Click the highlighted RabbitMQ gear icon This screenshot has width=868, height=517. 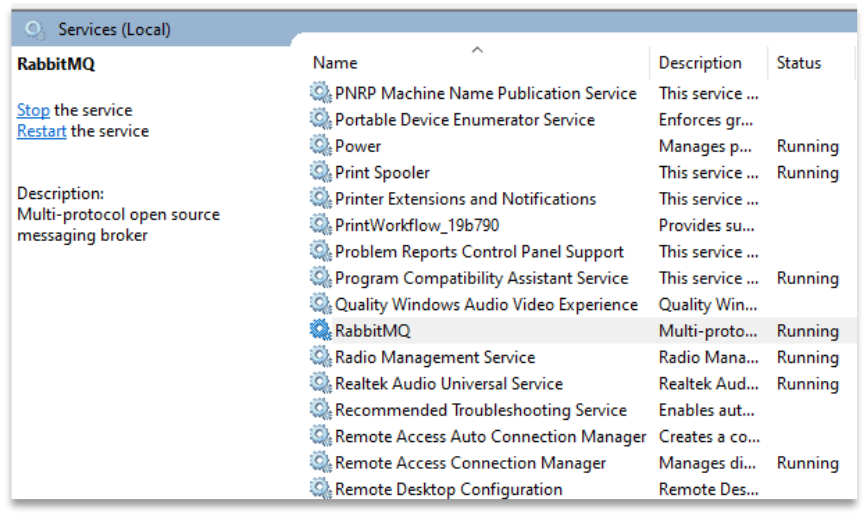(x=320, y=330)
